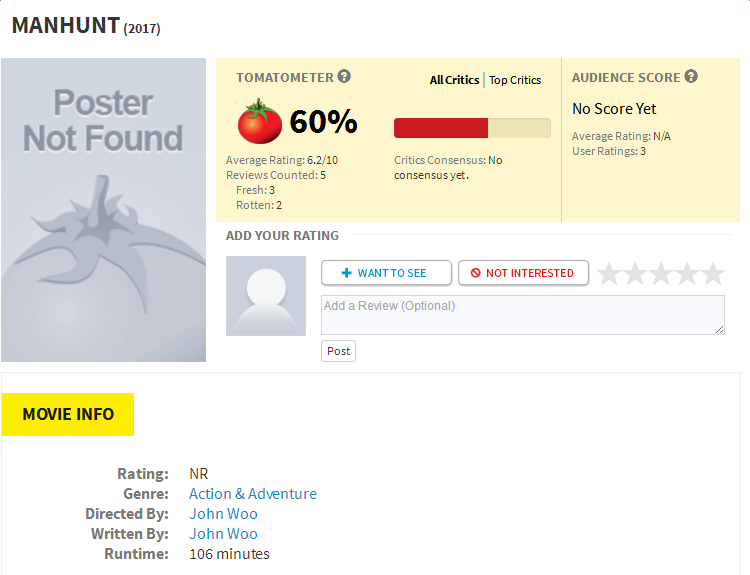Rate the movie three stars
This screenshot has height=575, width=750.
(x=661, y=273)
